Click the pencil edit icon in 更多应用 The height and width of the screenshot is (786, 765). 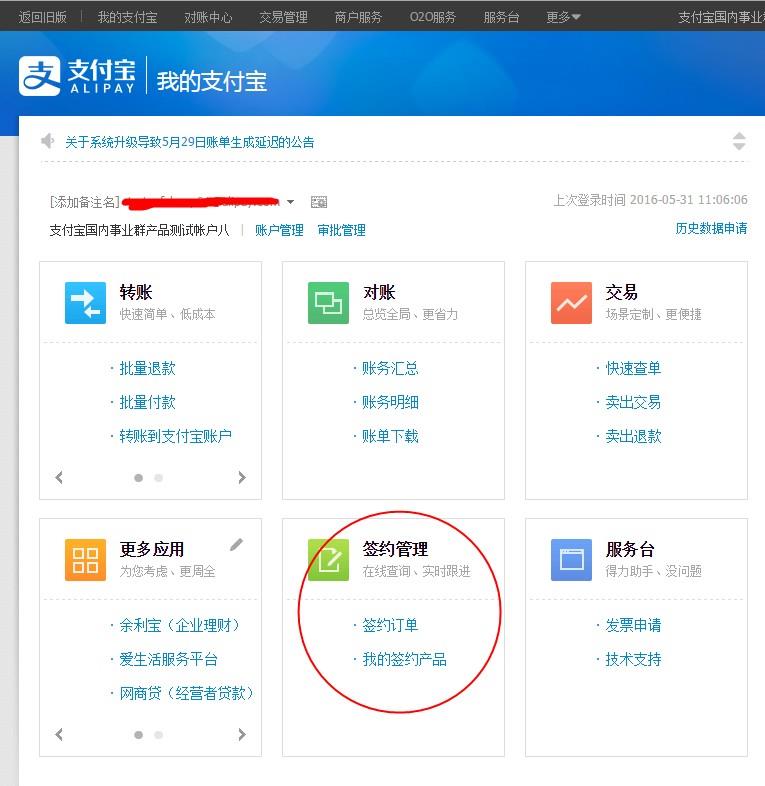tap(236, 545)
